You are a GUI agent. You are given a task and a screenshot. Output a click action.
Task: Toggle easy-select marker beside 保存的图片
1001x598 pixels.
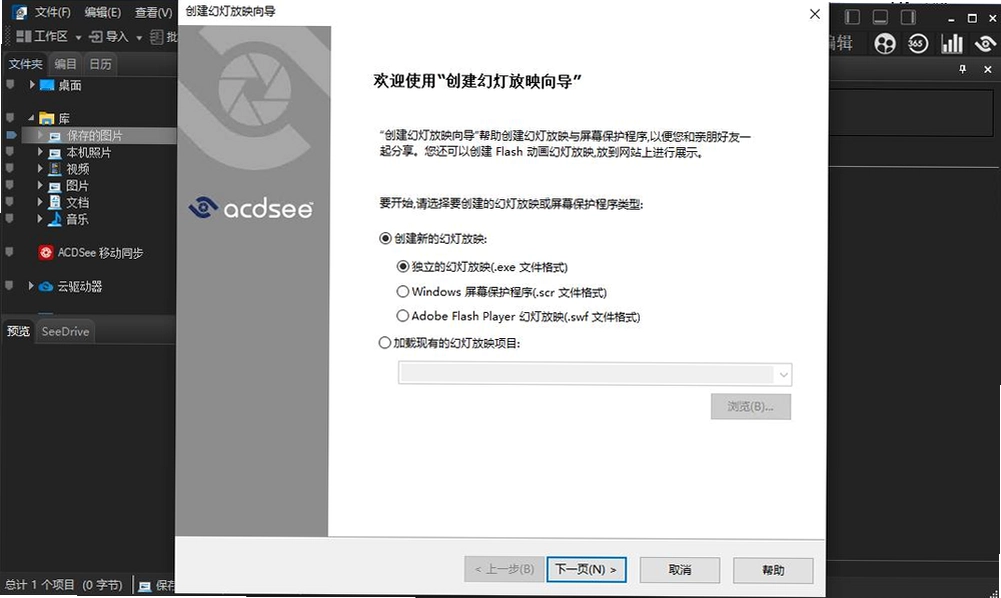click(11, 135)
